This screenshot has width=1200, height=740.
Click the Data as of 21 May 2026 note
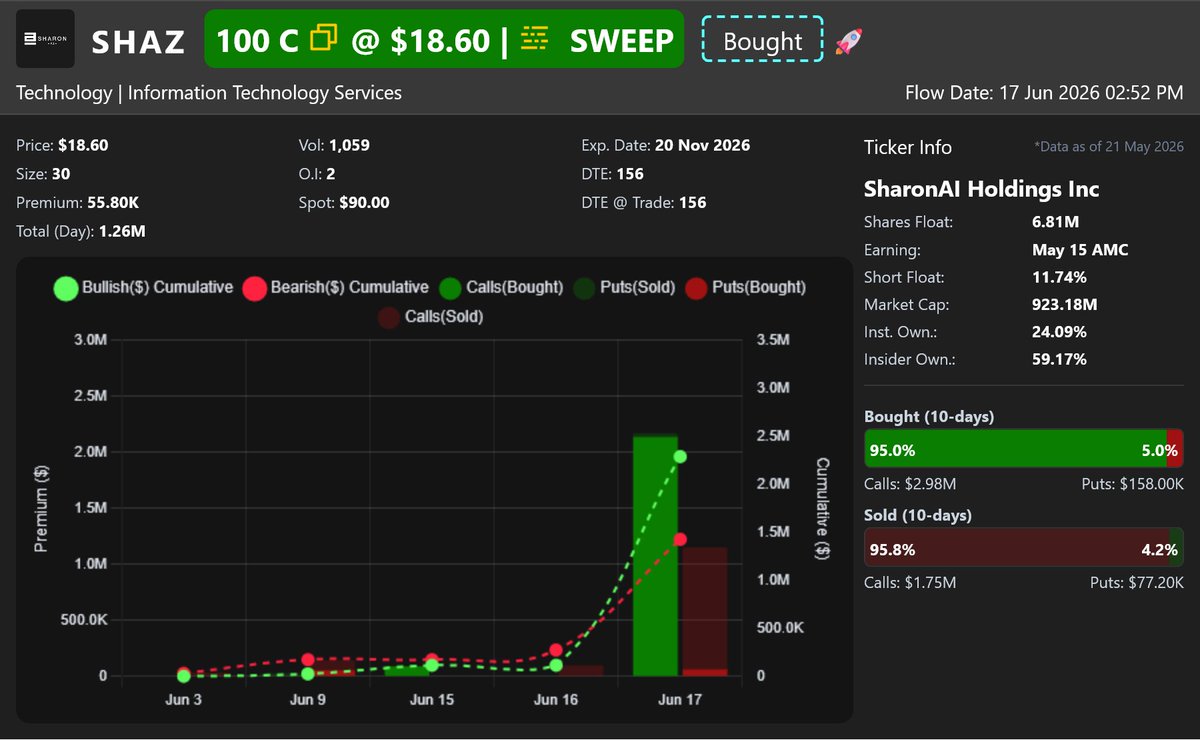click(1109, 147)
